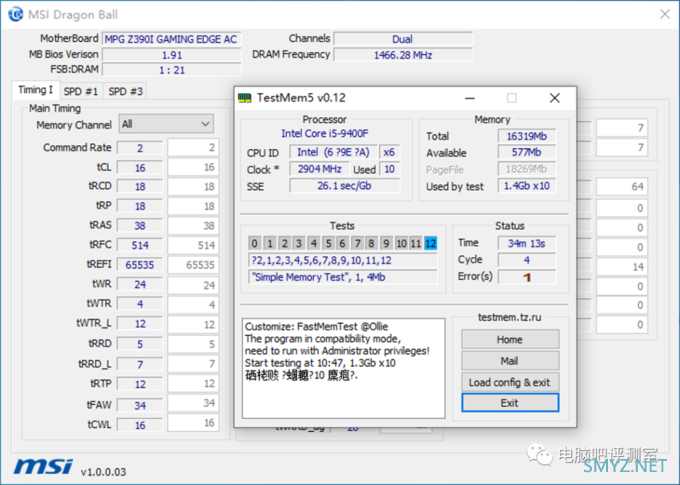Select test number 5 box
Screen dimensions: 680x485
328,243
